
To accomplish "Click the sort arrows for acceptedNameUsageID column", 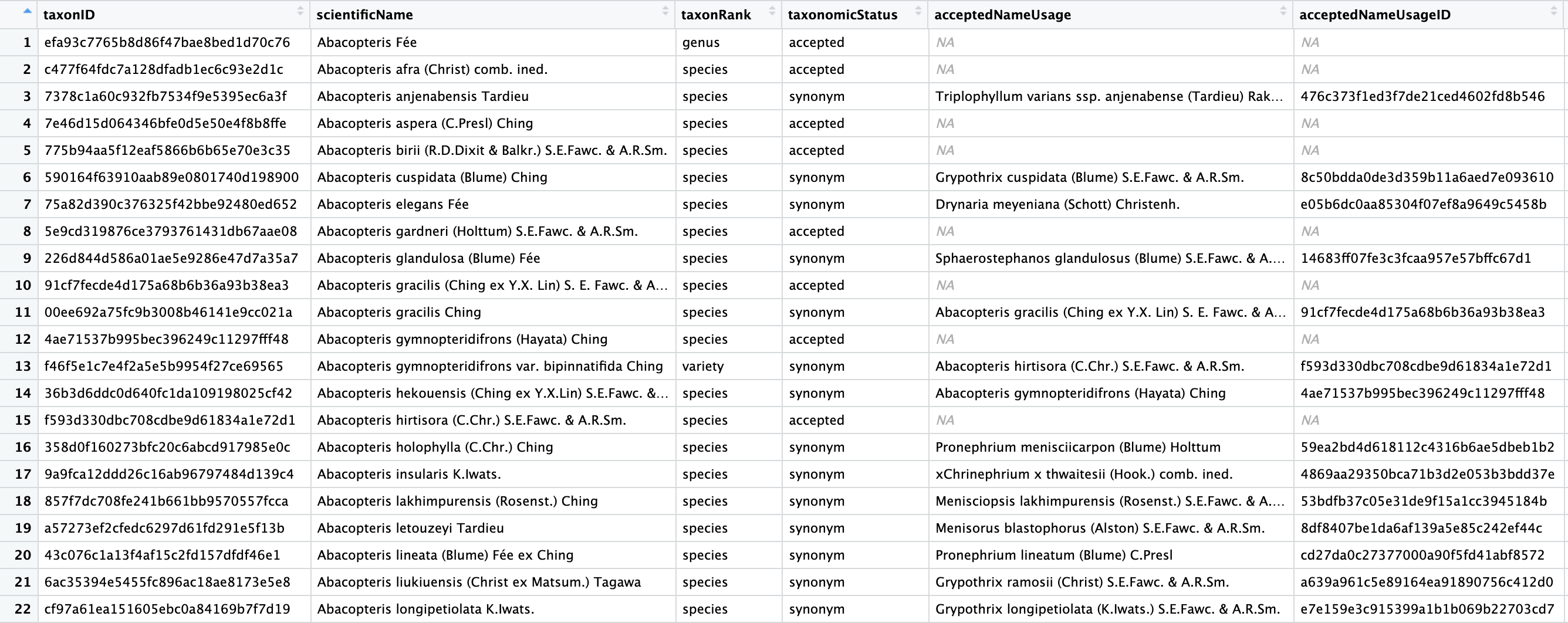I will [1553, 12].
